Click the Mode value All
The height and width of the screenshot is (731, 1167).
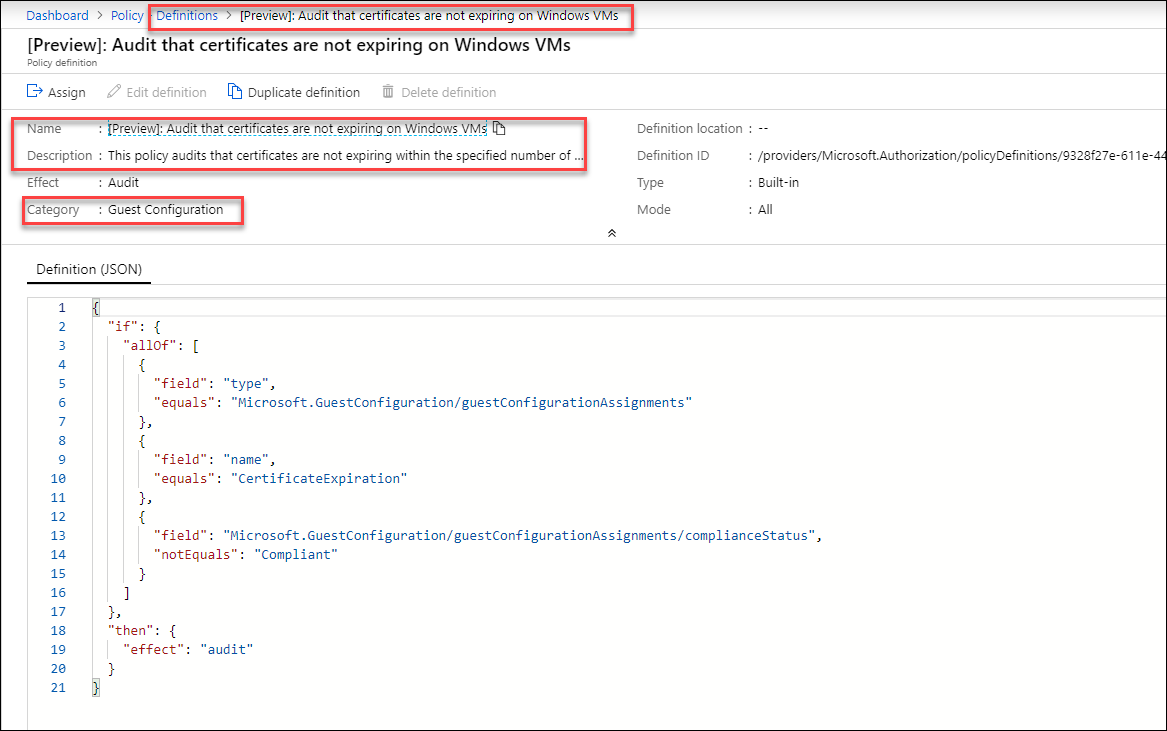765,210
